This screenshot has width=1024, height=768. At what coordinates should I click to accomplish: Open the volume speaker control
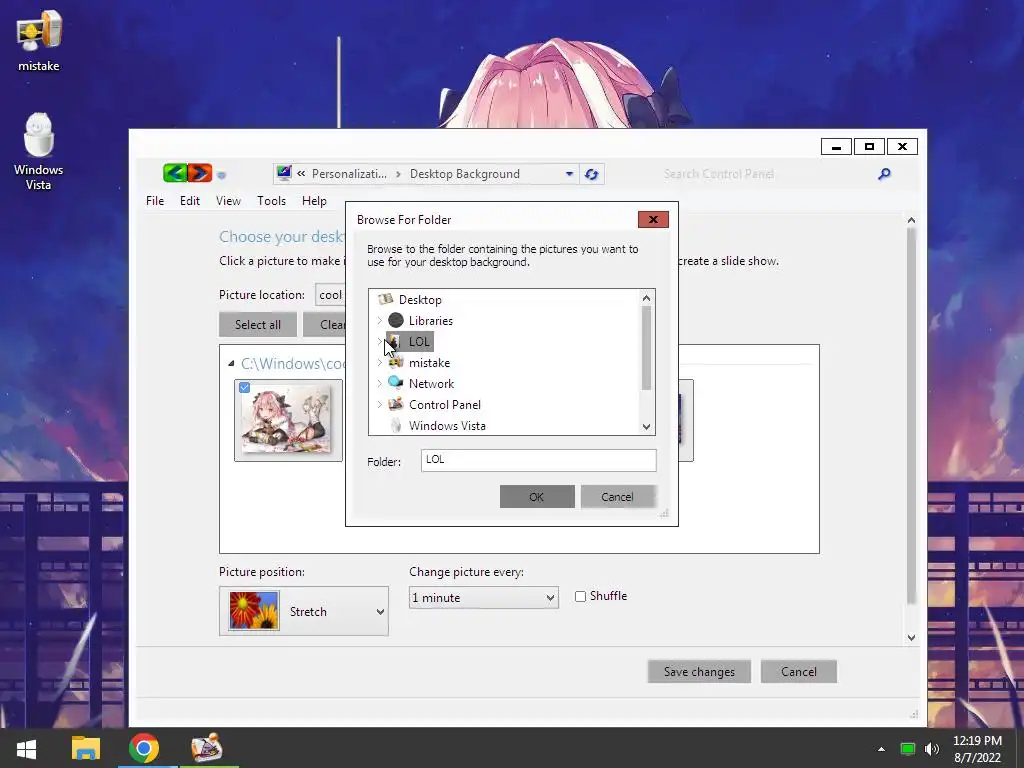[932, 749]
